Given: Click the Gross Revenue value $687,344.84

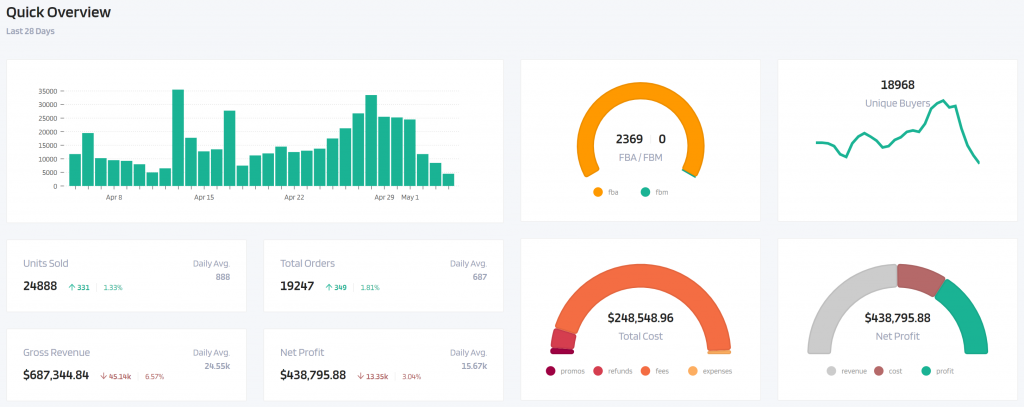Looking at the screenshot, I should tap(56, 376).
